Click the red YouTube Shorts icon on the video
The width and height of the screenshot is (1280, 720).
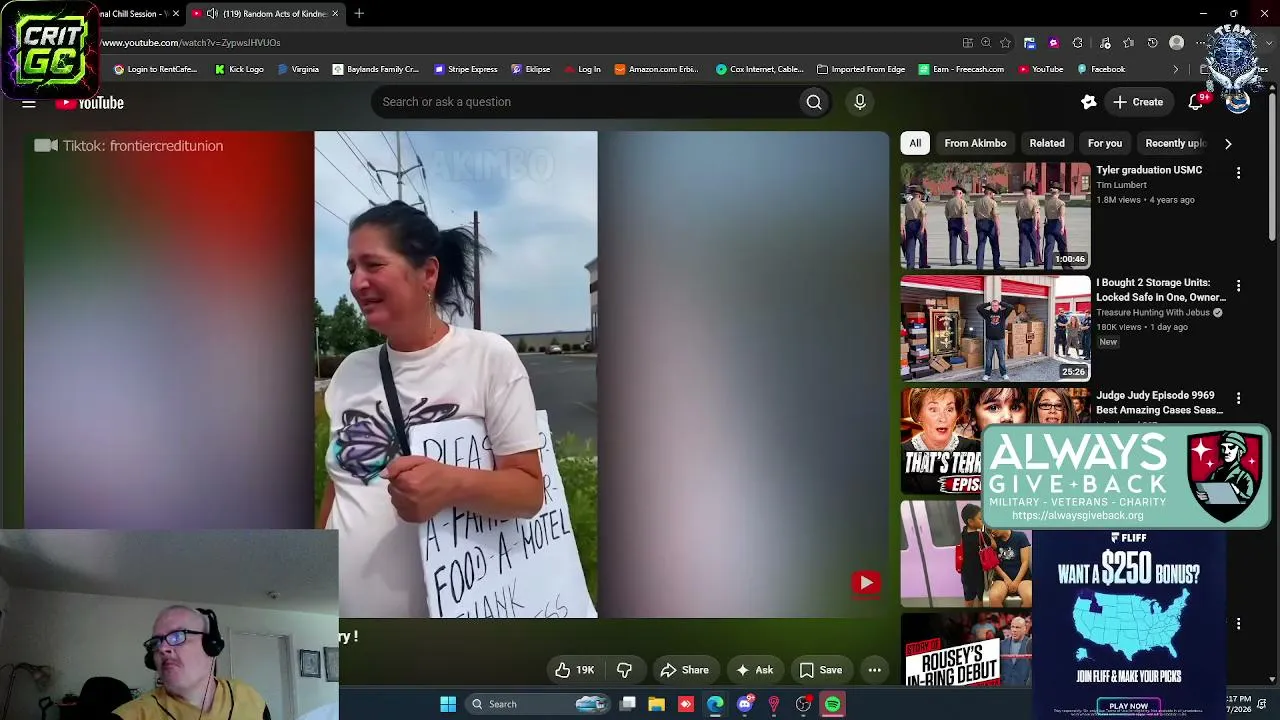(x=866, y=583)
